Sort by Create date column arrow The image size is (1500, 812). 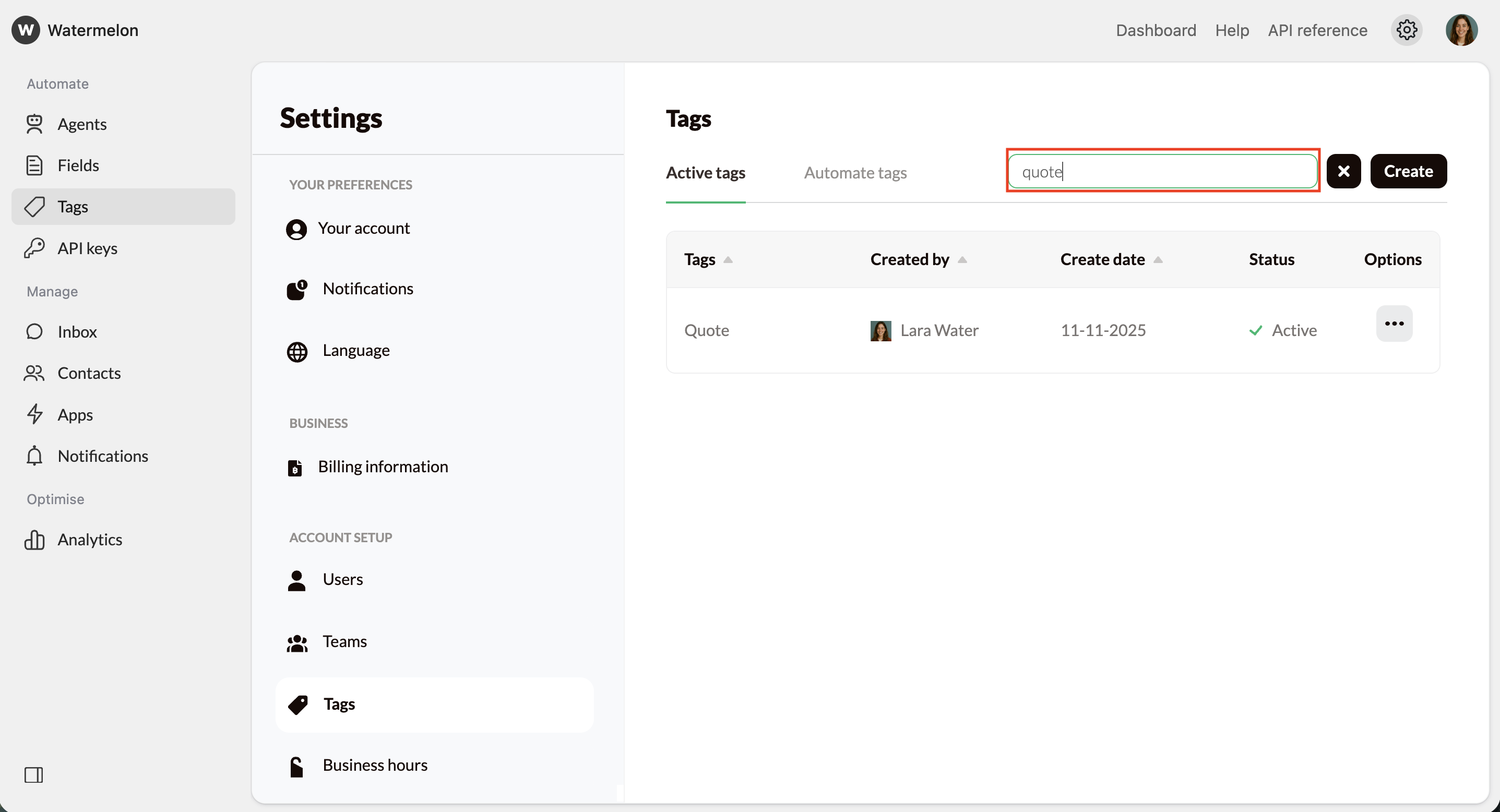click(x=1158, y=259)
